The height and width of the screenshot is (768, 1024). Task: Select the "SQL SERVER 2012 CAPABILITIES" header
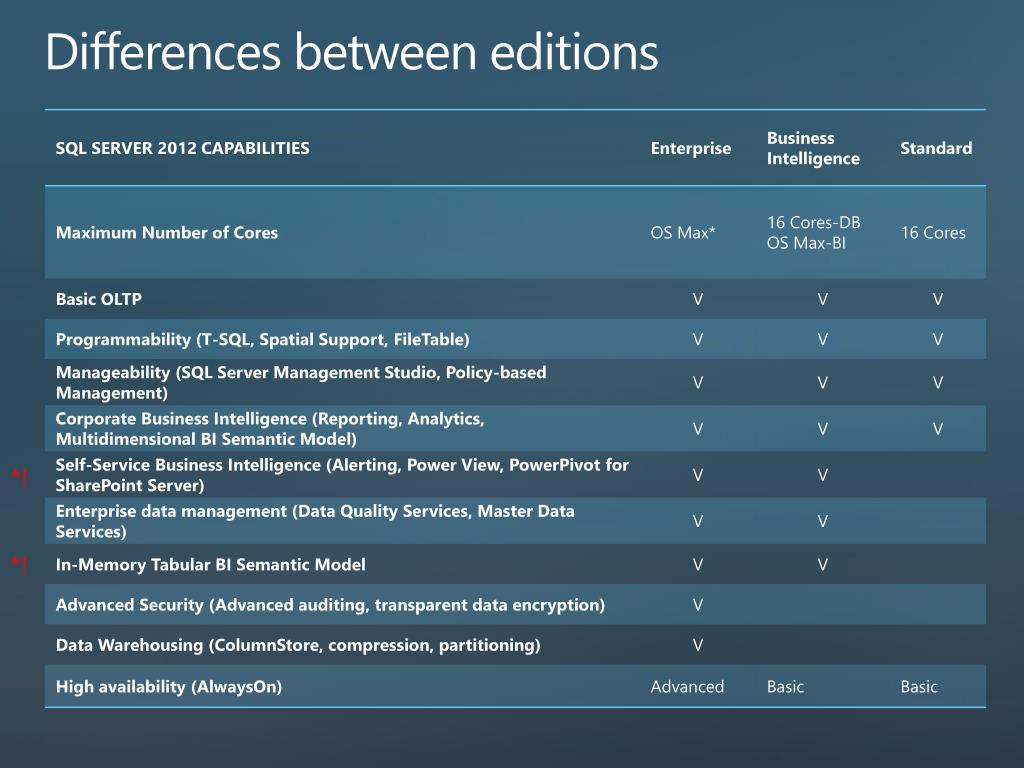[183, 148]
